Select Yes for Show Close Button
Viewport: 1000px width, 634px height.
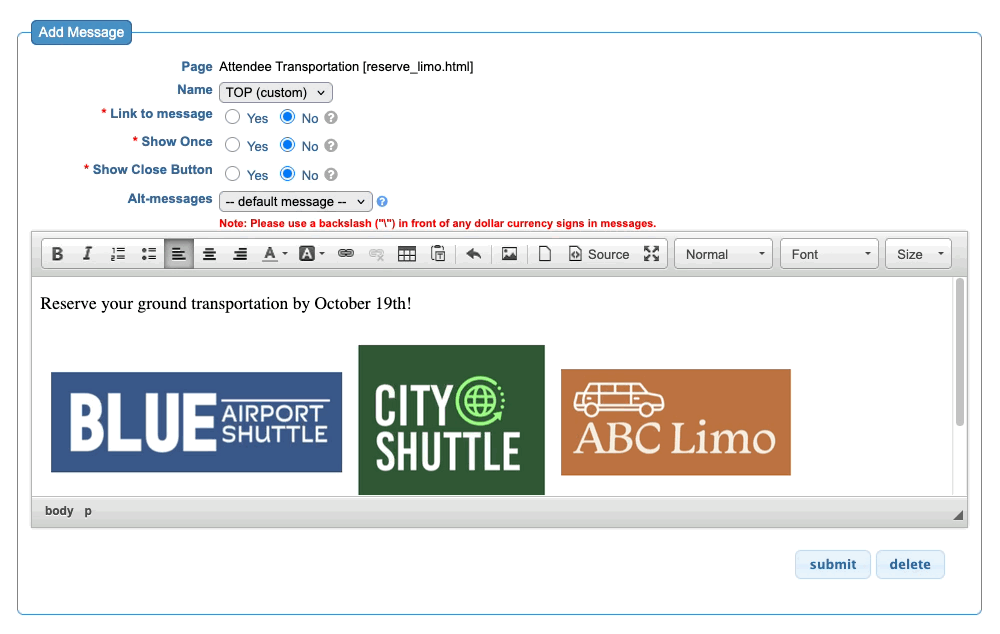pos(233,174)
